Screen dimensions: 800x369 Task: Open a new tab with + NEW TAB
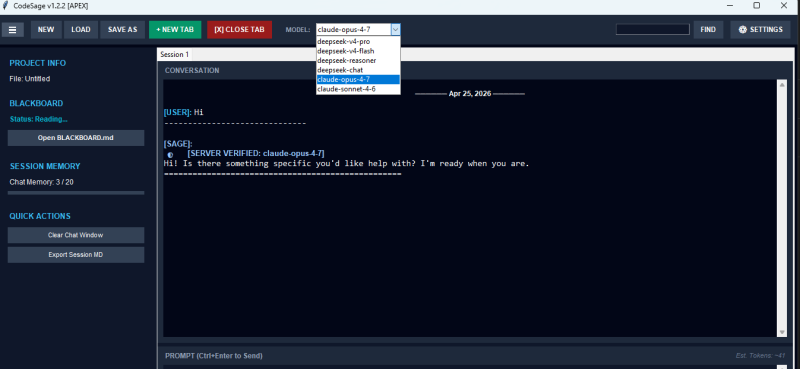pyautogui.click(x=175, y=30)
